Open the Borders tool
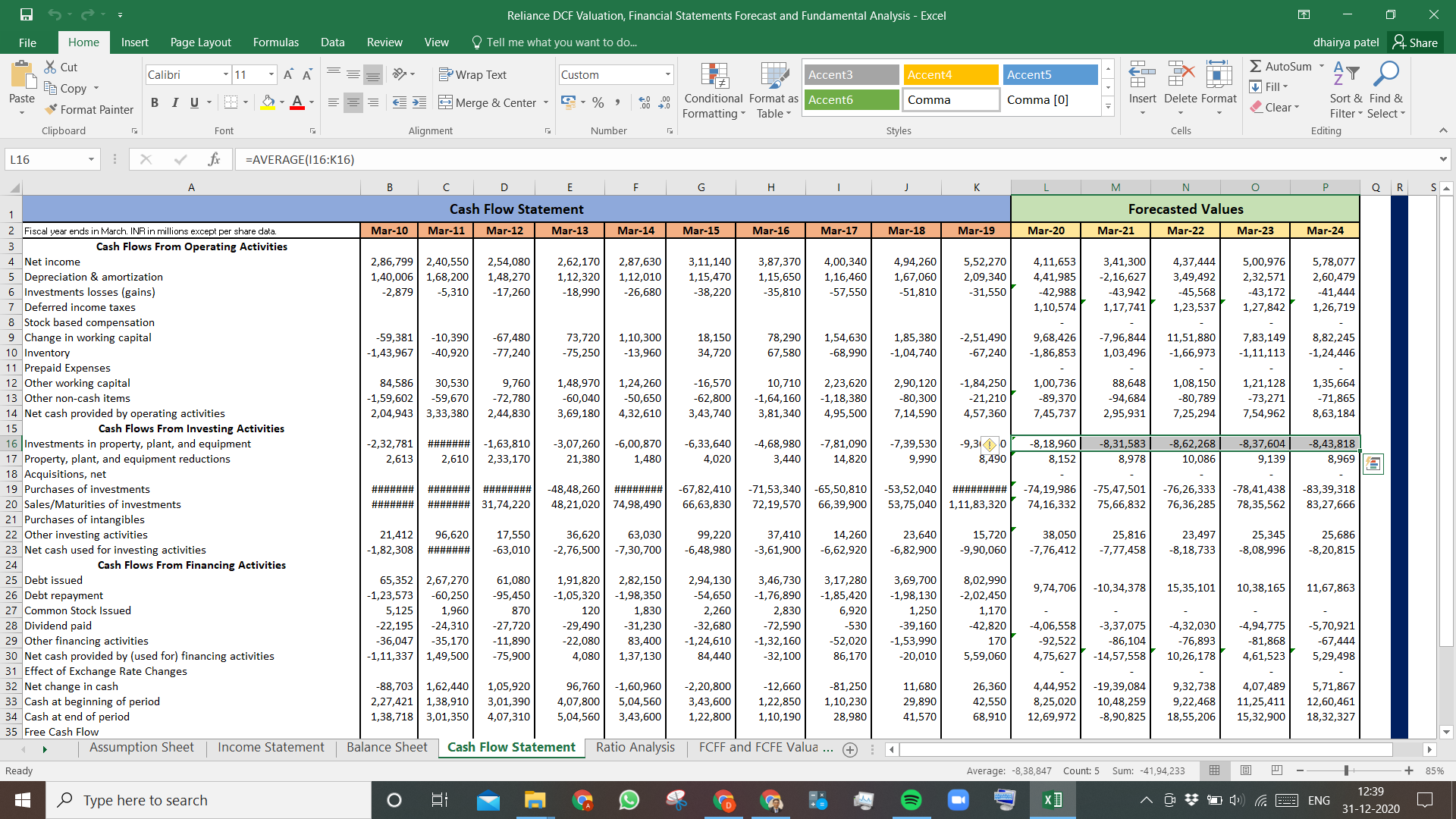1456x819 pixels. (x=231, y=102)
